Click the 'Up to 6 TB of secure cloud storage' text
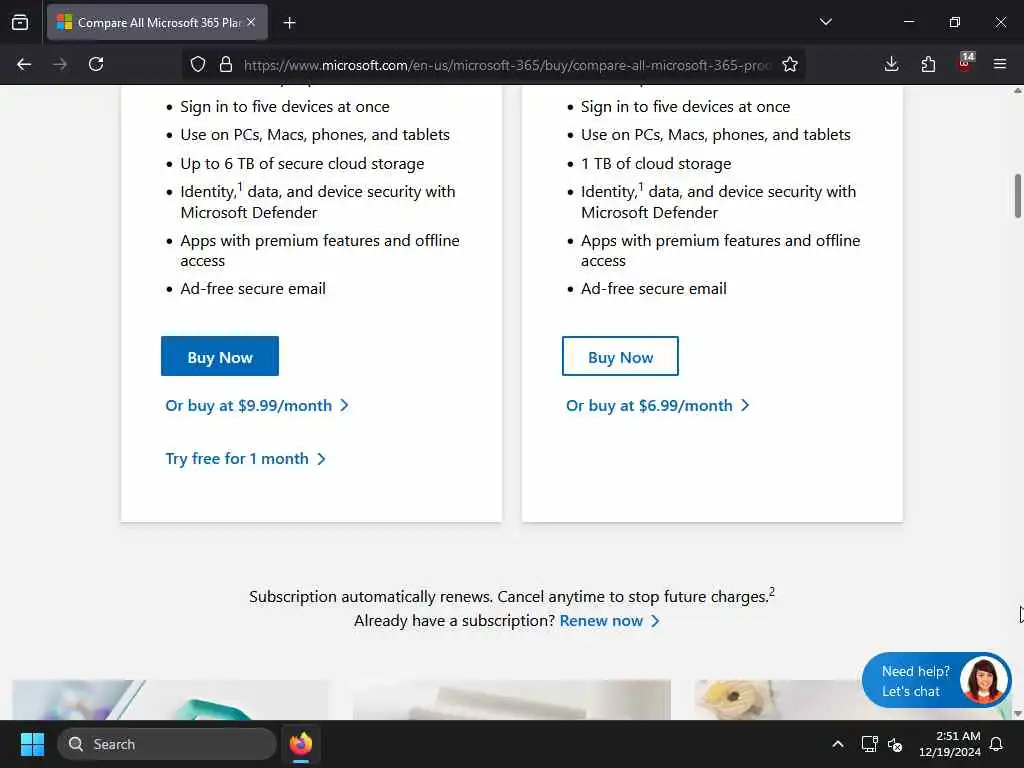Screen dimensions: 1024x768 pyautogui.click(x=302, y=163)
